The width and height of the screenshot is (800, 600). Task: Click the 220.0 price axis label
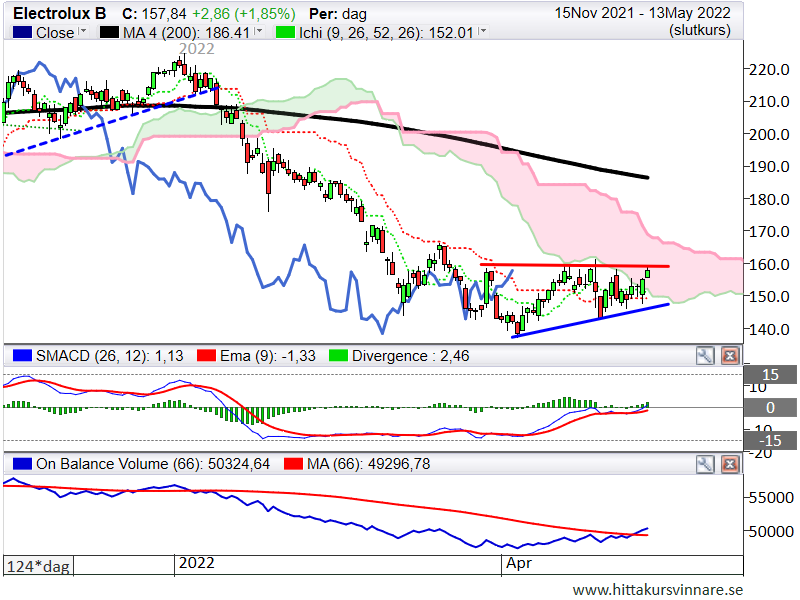coord(769,69)
